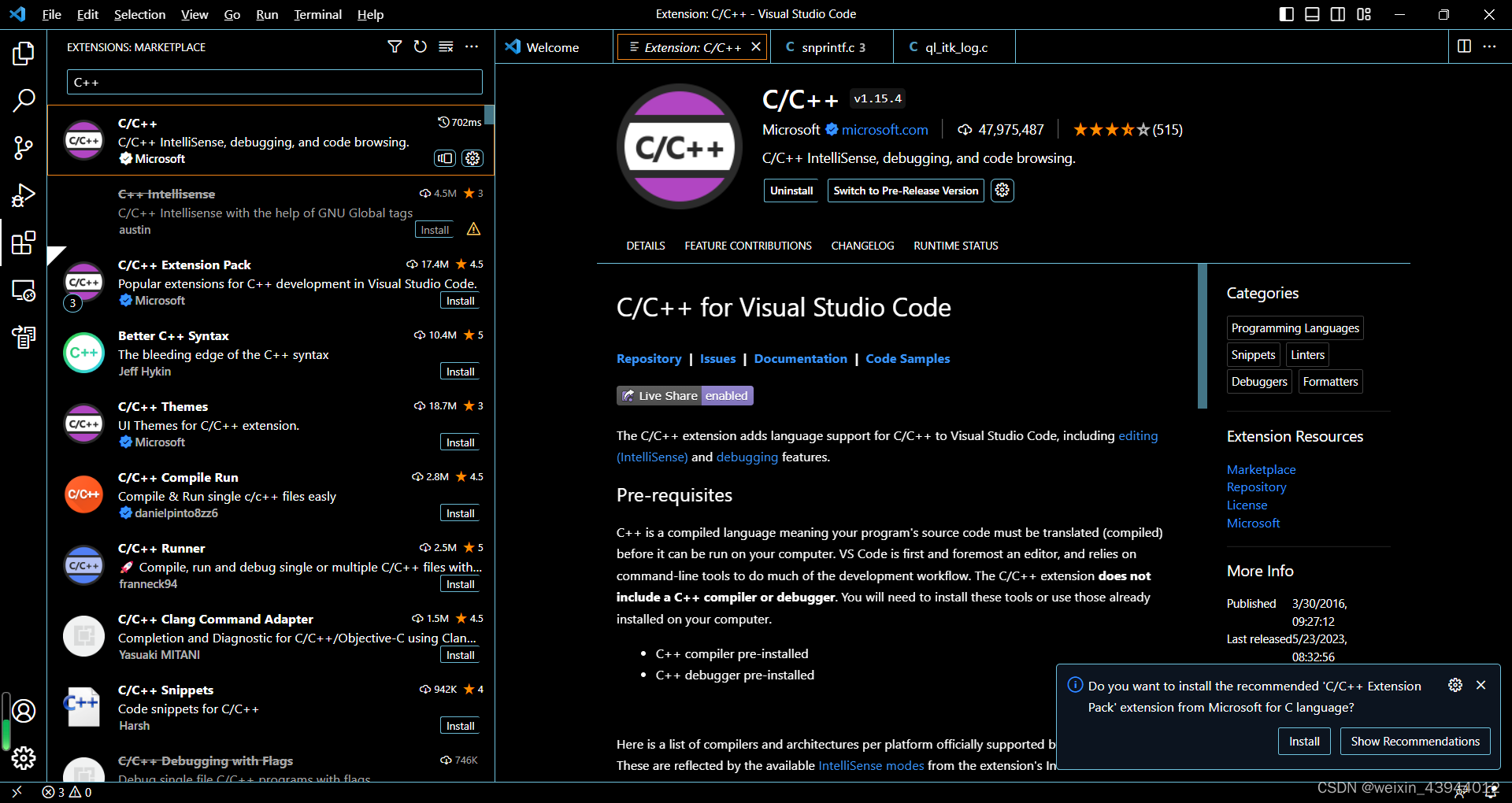Open Remote Explorer view
The height and width of the screenshot is (803, 1512).
[x=24, y=290]
